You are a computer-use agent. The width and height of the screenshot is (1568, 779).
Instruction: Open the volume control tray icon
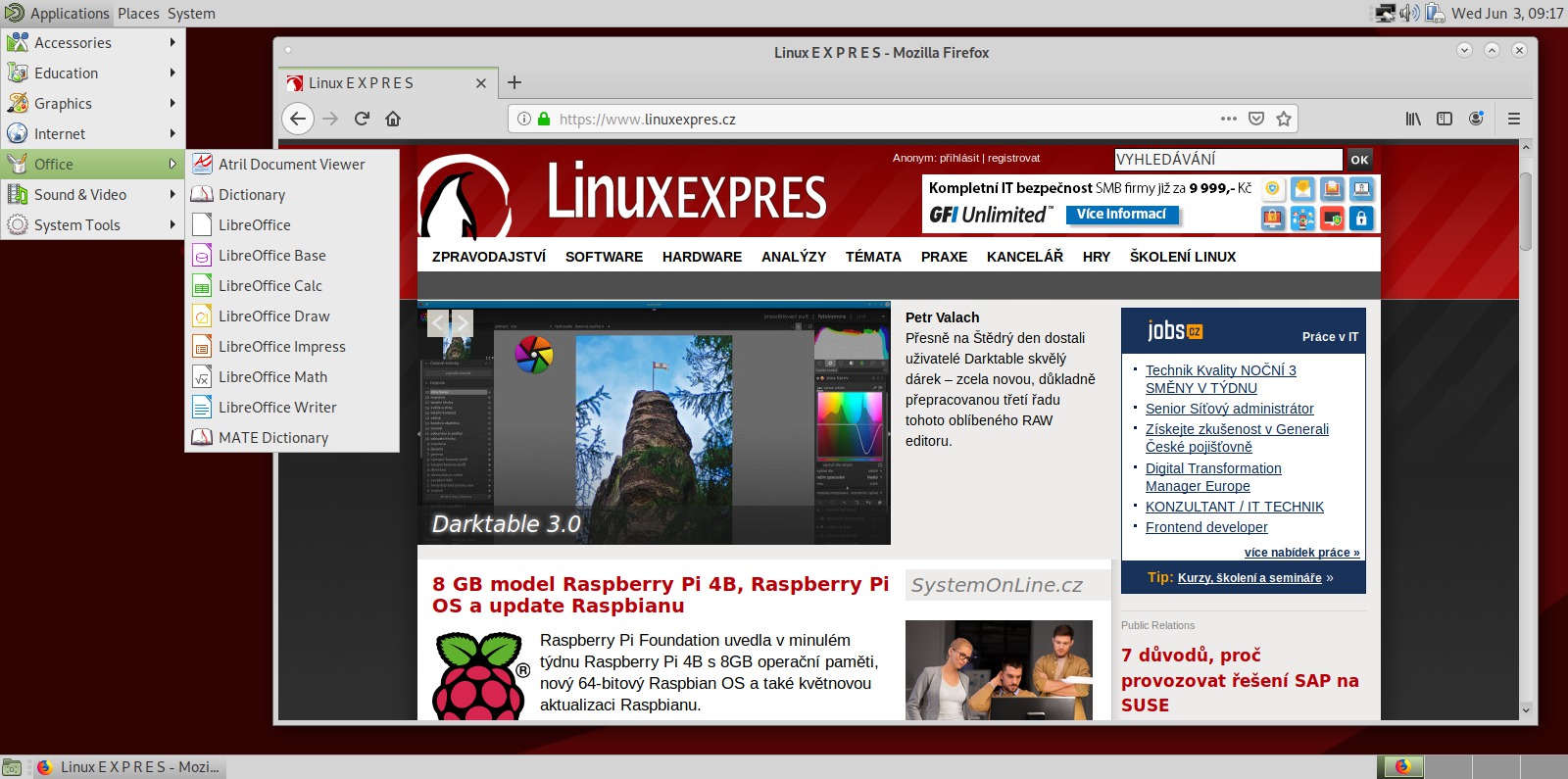tap(1409, 13)
